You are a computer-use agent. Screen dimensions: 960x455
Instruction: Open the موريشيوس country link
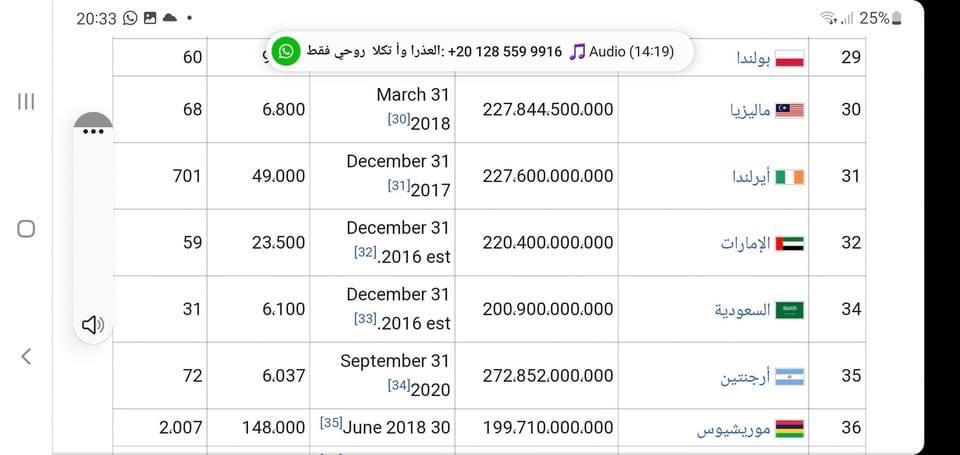tap(733, 429)
